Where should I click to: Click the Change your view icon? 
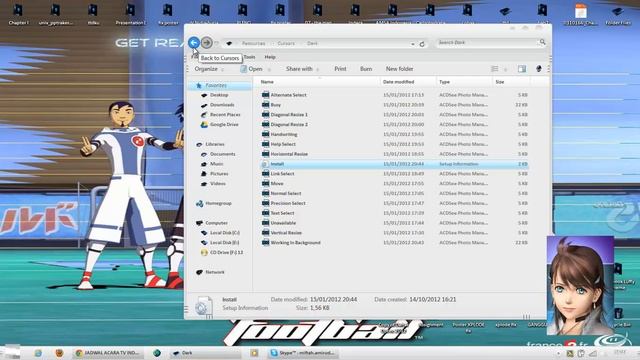coord(494,69)
